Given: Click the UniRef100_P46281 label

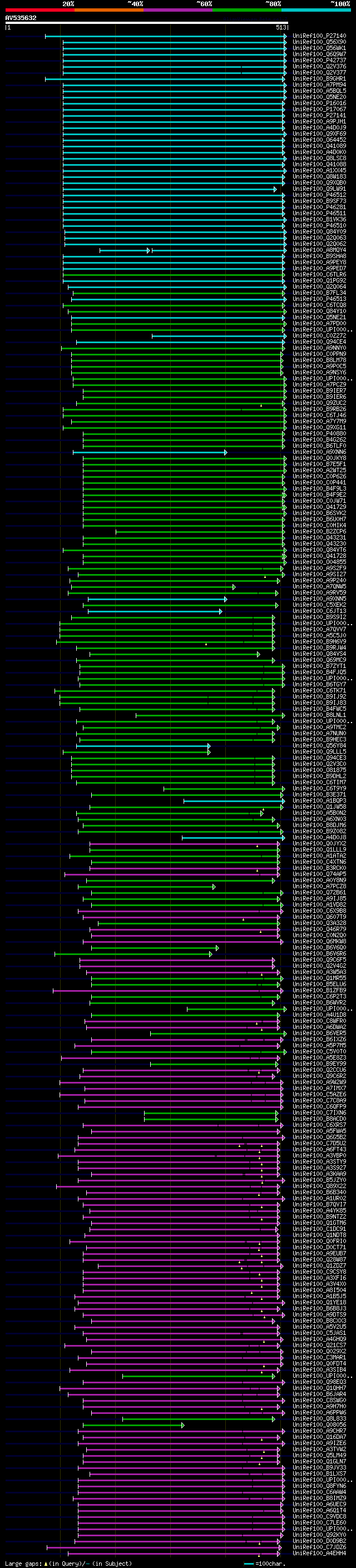Looking at the screenshot, I should point(319,207).
